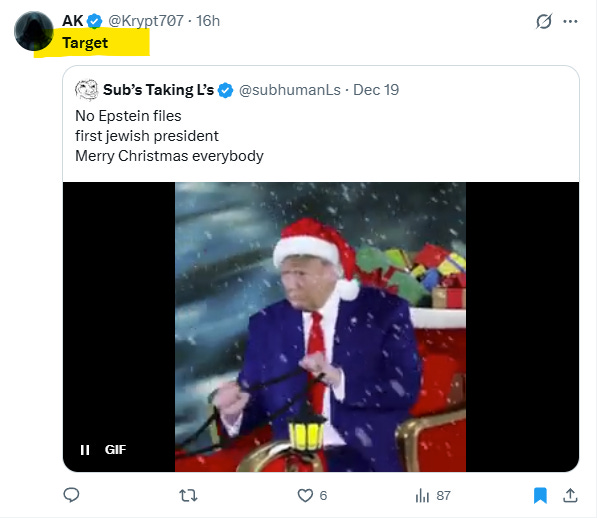Open Sub's Taking L's profile name
Screen dimensions: 597x518
click(158, 90)
